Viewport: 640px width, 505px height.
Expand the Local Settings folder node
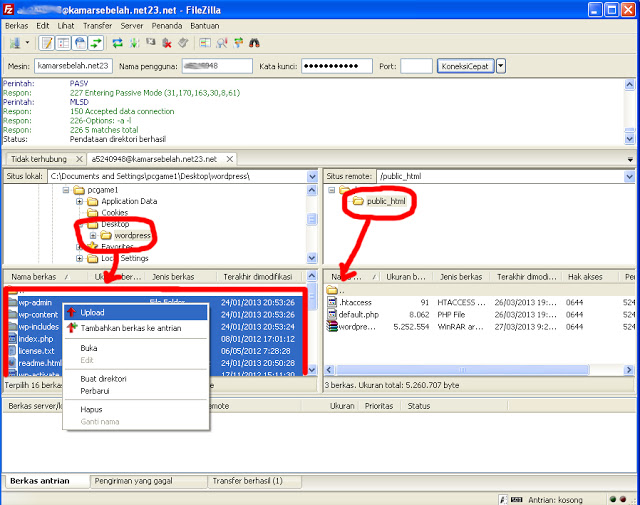(x=80, y=258)
